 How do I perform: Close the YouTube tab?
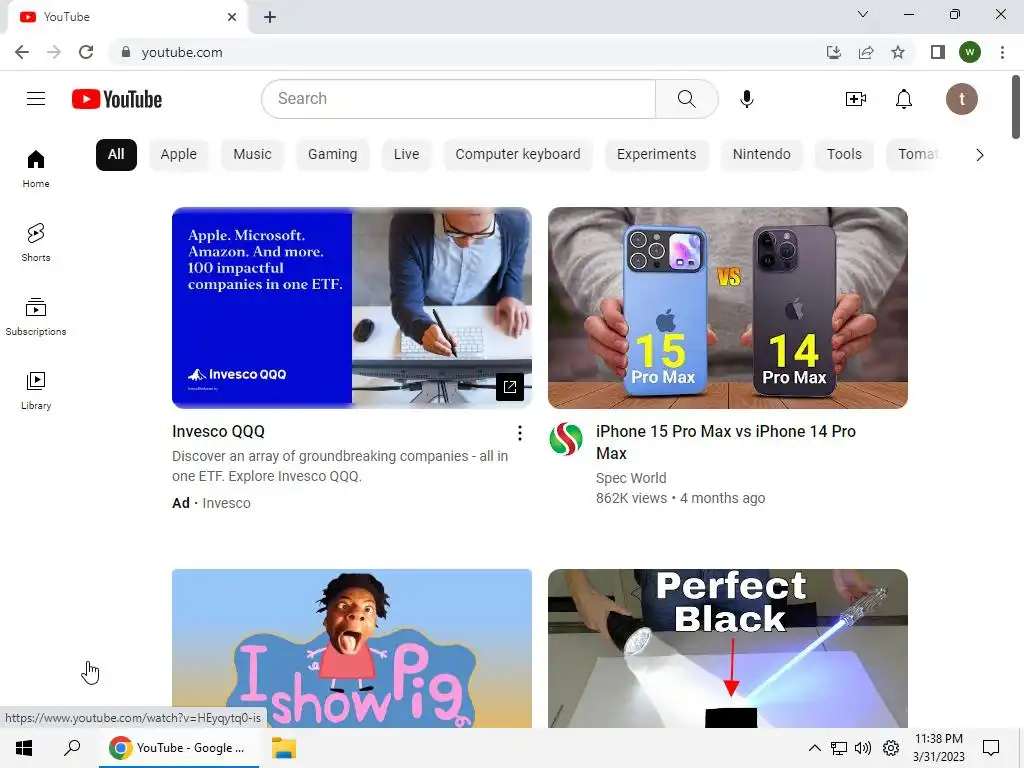pyautogui.click(x=232, y=17)
